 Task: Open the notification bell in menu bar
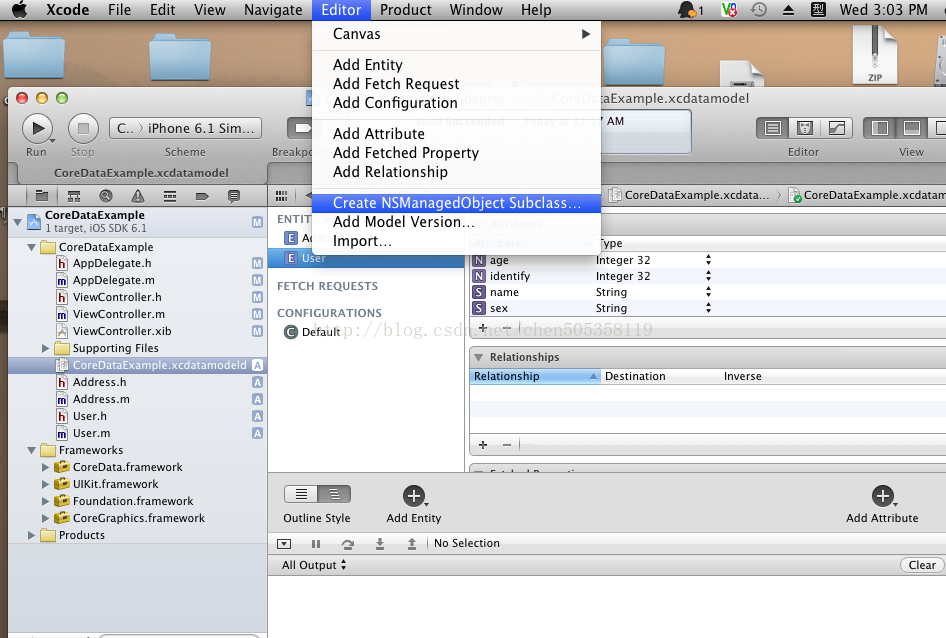(x=690, y=10)
